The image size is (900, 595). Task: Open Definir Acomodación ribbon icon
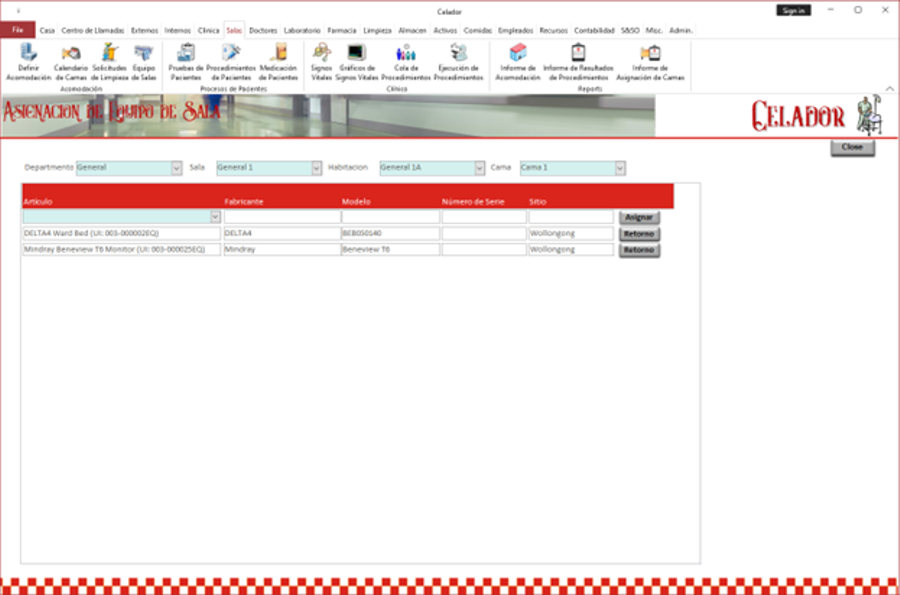(28, 54)
